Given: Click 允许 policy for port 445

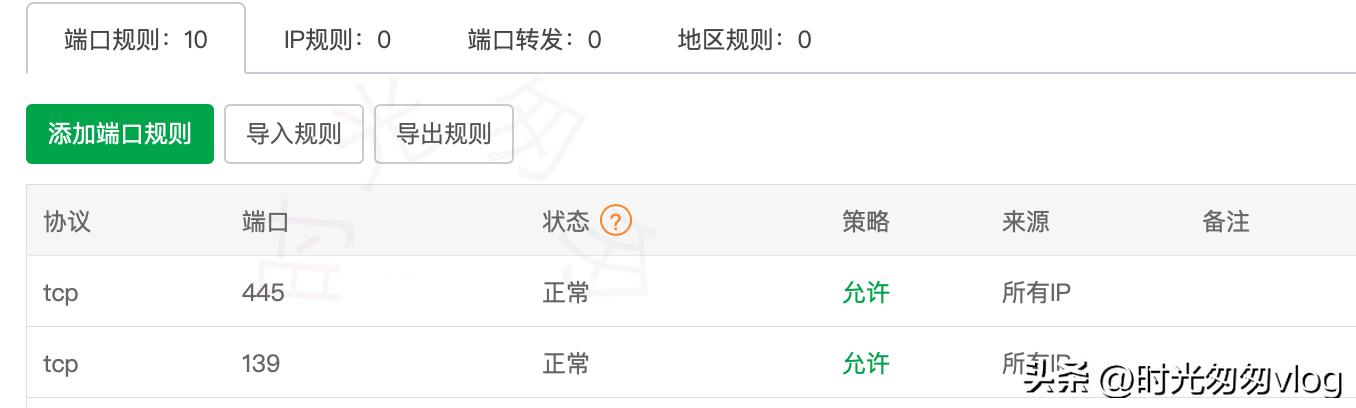Looking at the screenshot, I should 865,293.
